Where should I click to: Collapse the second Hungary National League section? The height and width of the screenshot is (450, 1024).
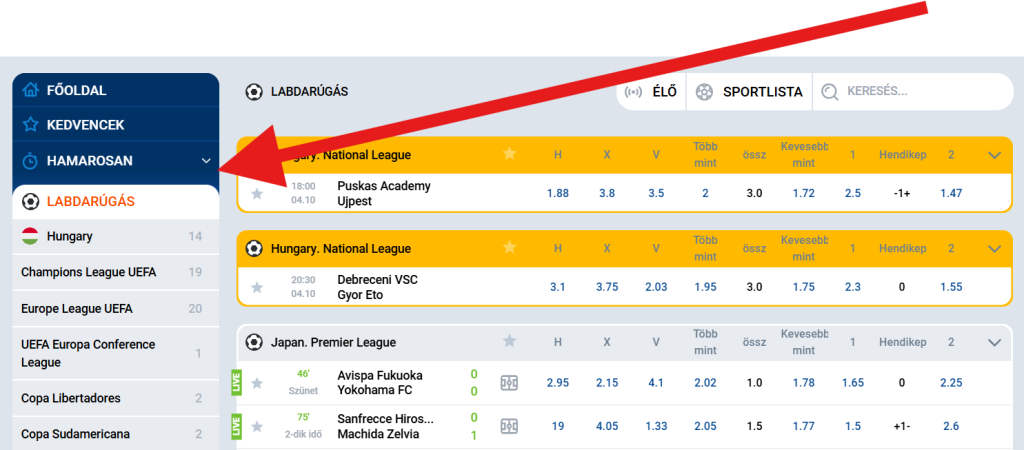tap(994, 248)
